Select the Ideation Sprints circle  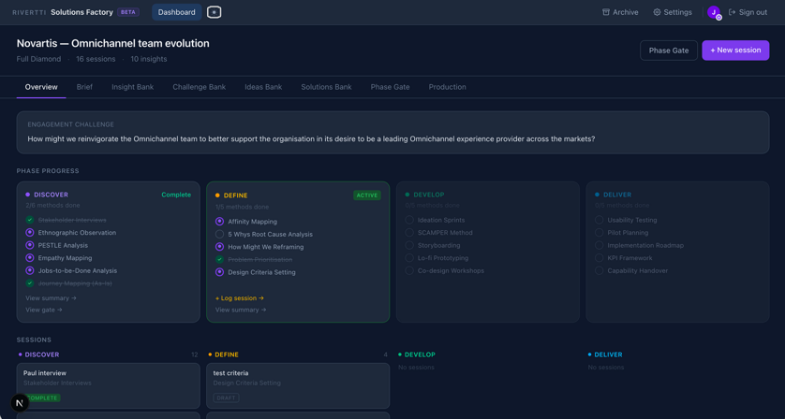coord(409,220)
